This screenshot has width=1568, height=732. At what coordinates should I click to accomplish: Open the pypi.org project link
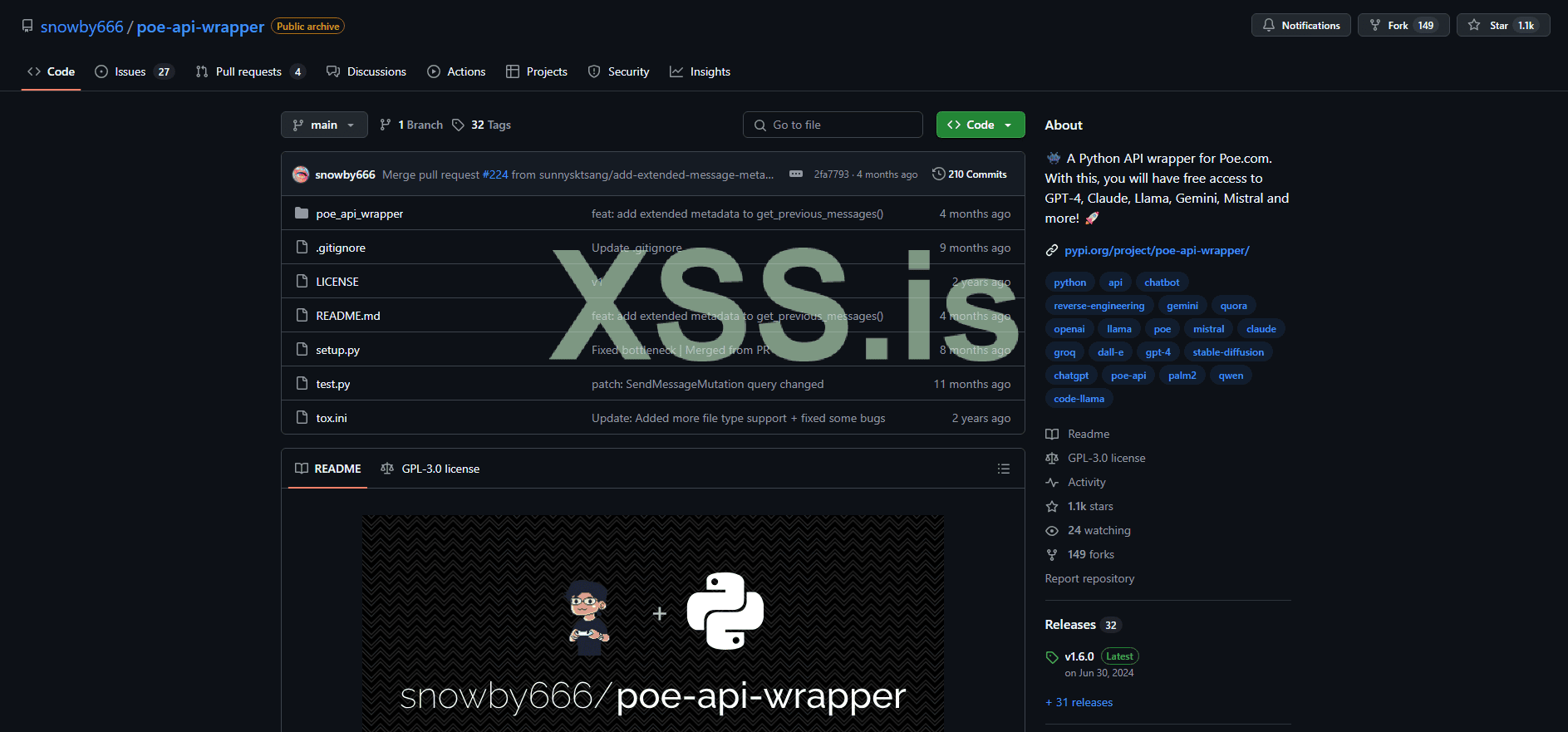[1157, 250]
